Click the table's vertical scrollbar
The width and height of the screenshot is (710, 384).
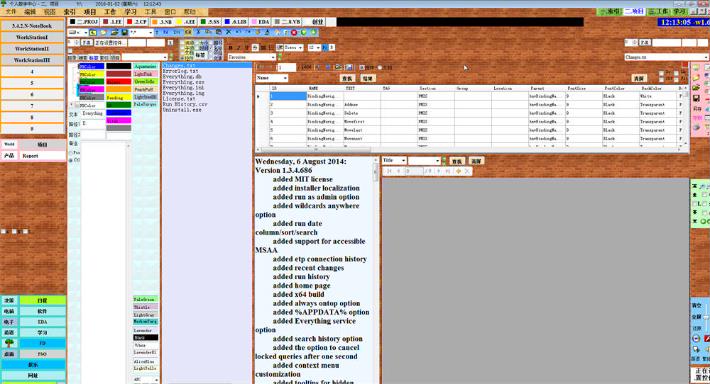686,118
